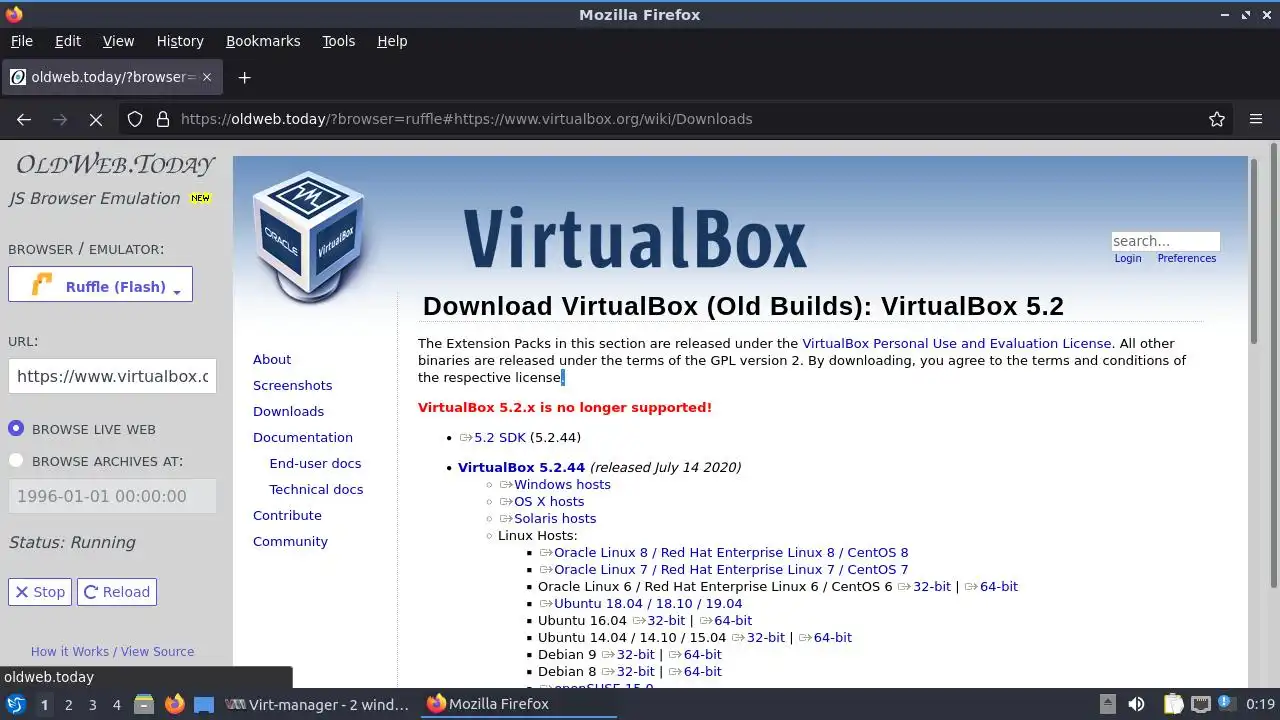Screen dimensions: 1280x720
Task: Open the Tools menu
Action: [338, 41]
